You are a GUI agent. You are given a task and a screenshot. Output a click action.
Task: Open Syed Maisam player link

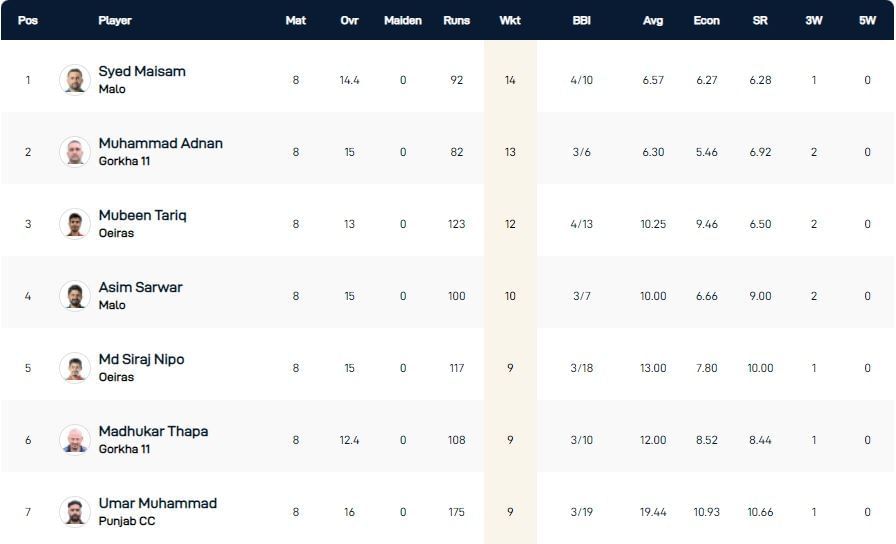click(142, 72)
